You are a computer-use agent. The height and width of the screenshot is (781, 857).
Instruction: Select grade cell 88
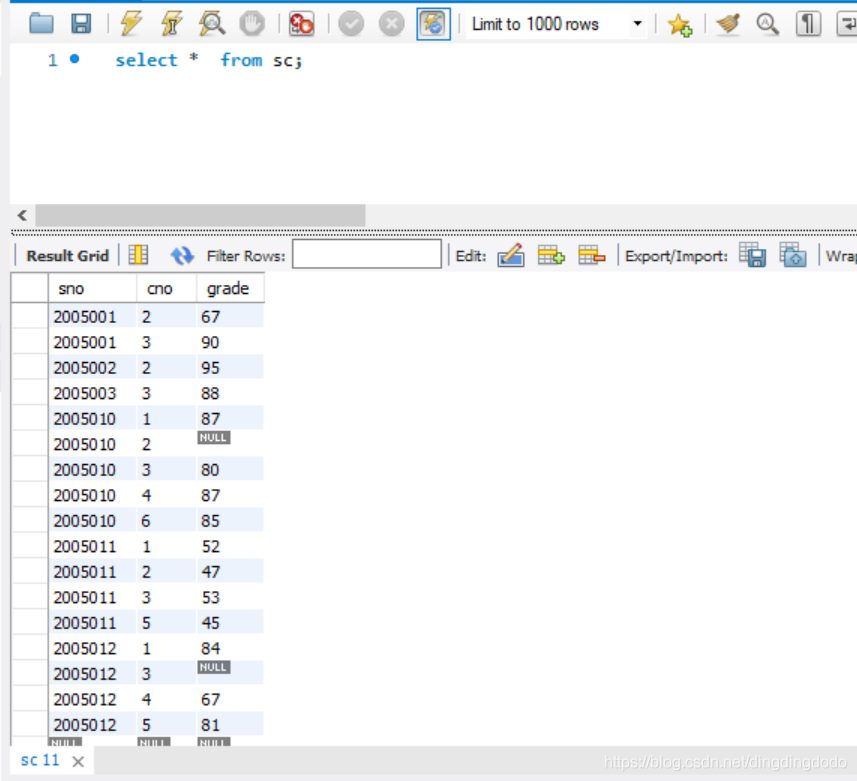230,393
